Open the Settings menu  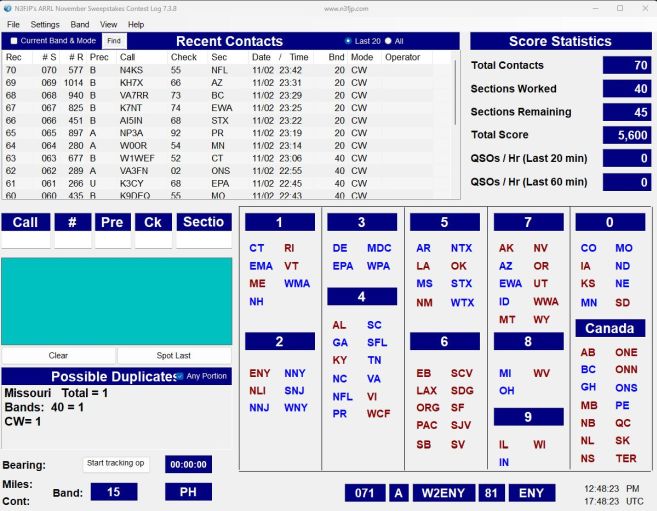pos(45,24)
